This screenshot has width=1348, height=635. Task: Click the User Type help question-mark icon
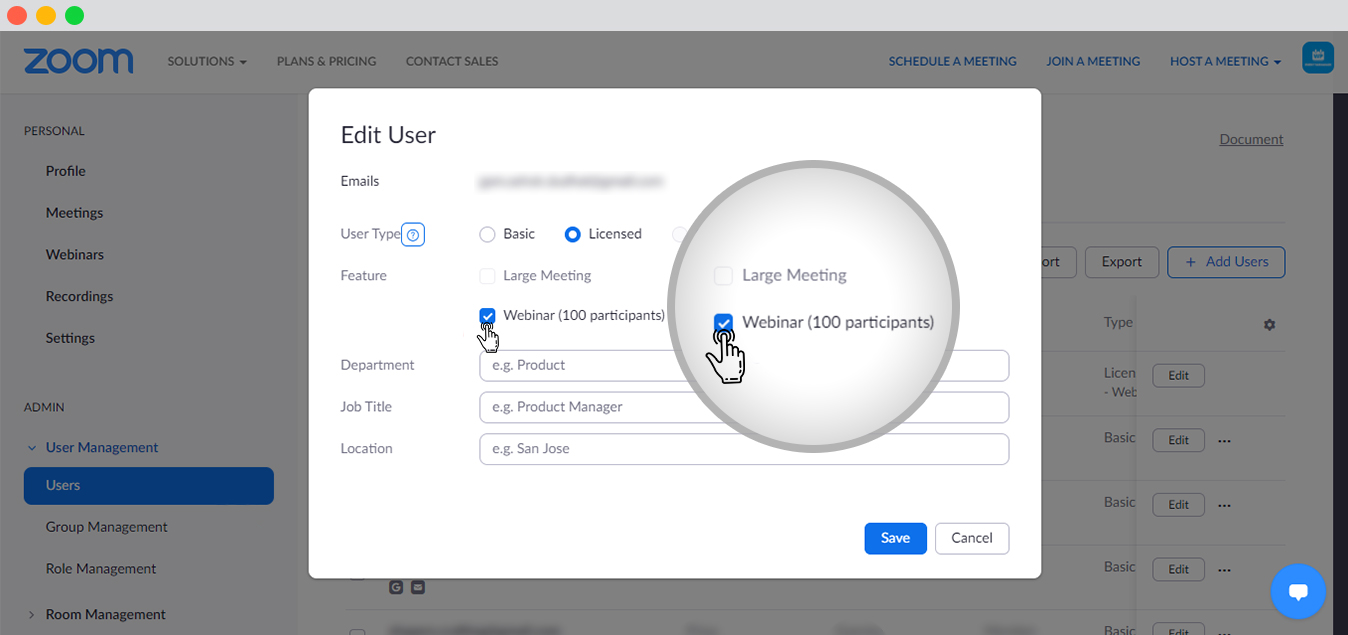pyautogui.click(x=414, y=235)
